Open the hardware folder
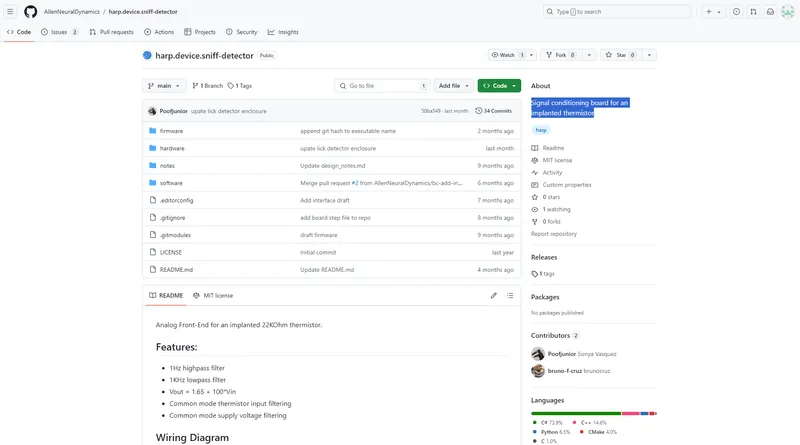The image size is (800, 445). pyautogui.click(x=172, y=149)
